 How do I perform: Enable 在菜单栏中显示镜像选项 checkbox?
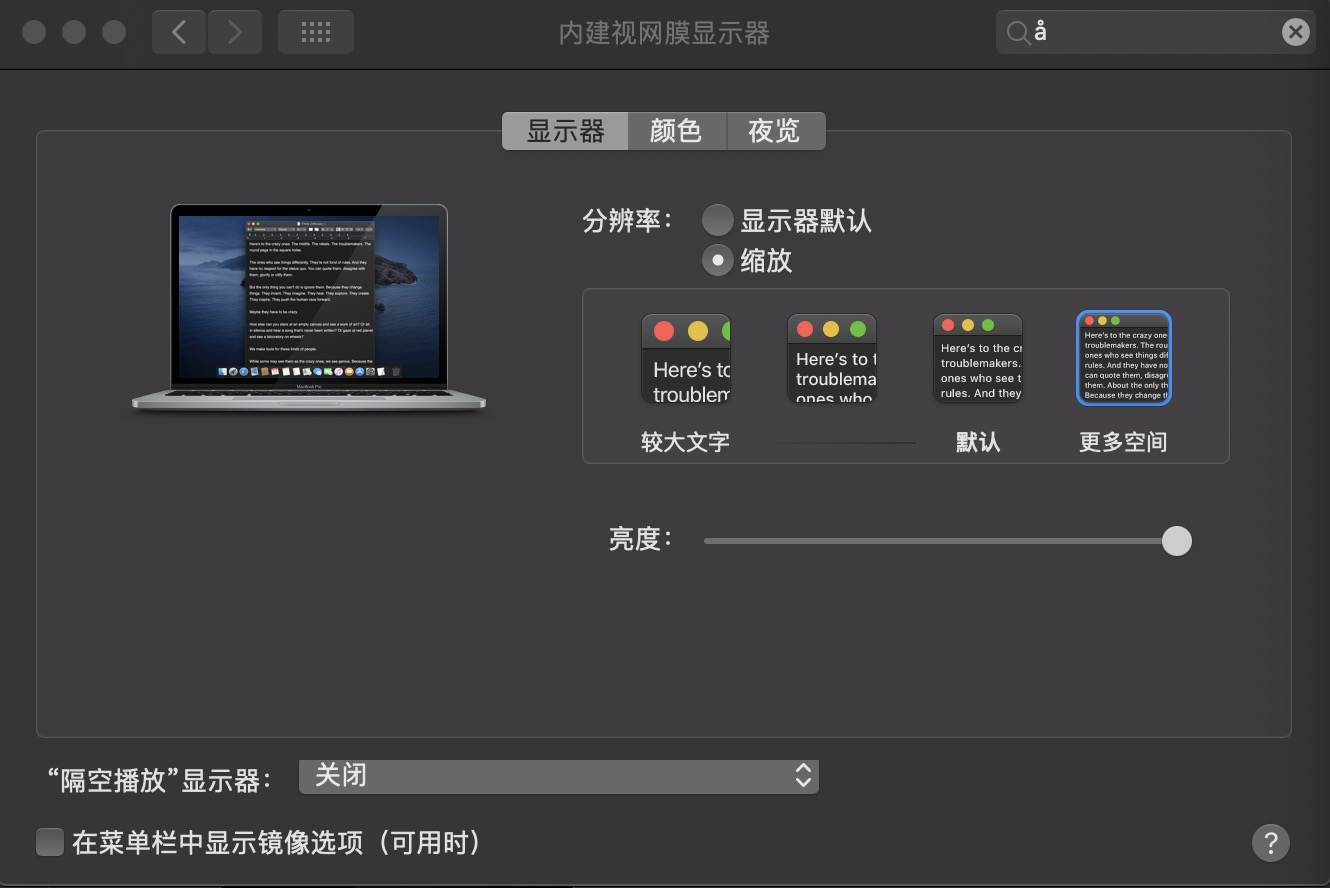coord(50,842)
